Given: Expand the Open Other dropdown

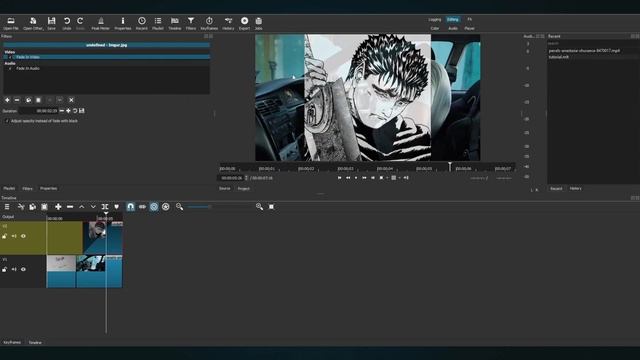Looking at the screenshot, I should click(33, 23).
